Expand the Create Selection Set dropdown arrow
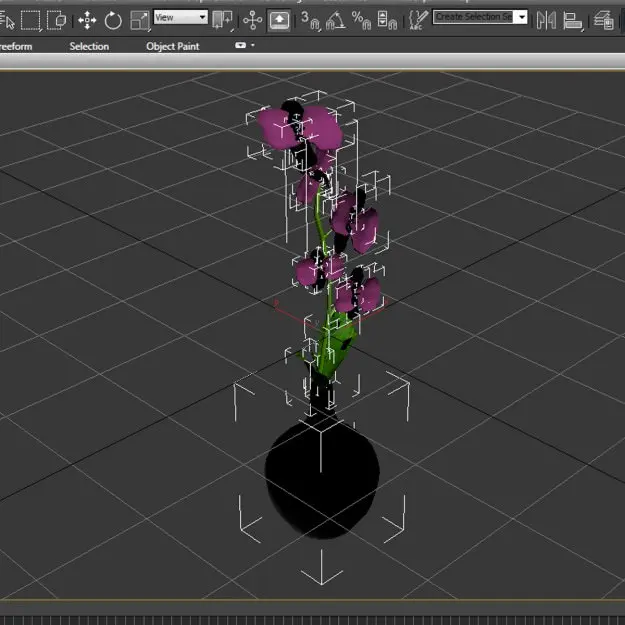 521,17
